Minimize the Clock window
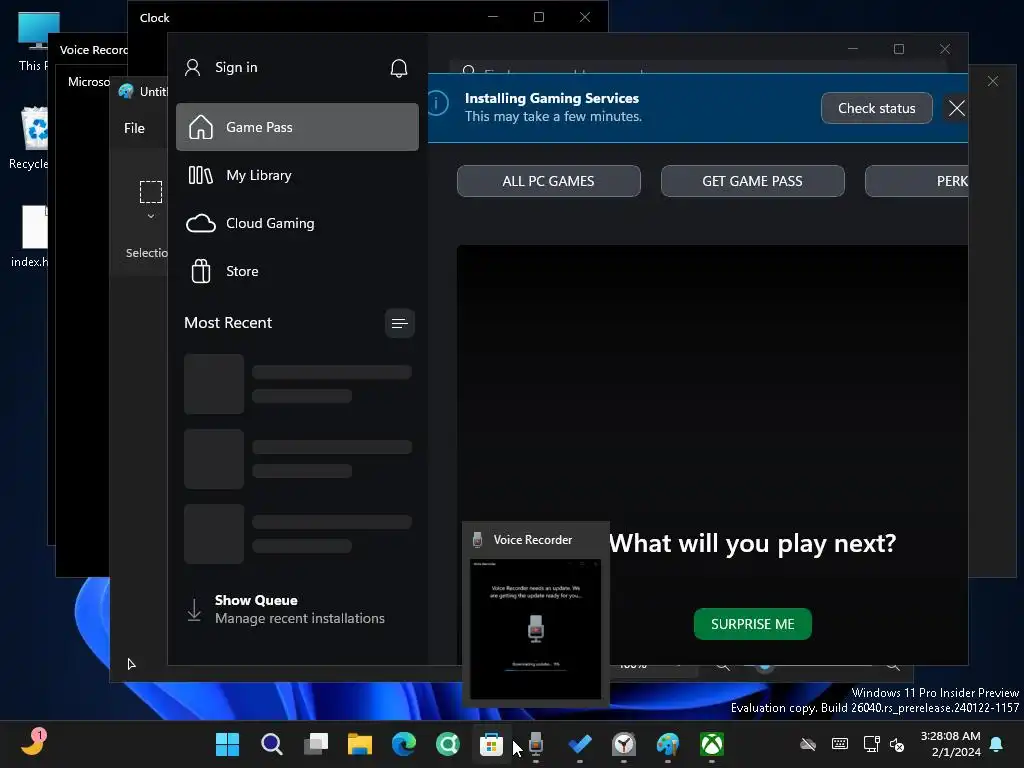Viewport: 1024px width, 768px height. point(493,17)
